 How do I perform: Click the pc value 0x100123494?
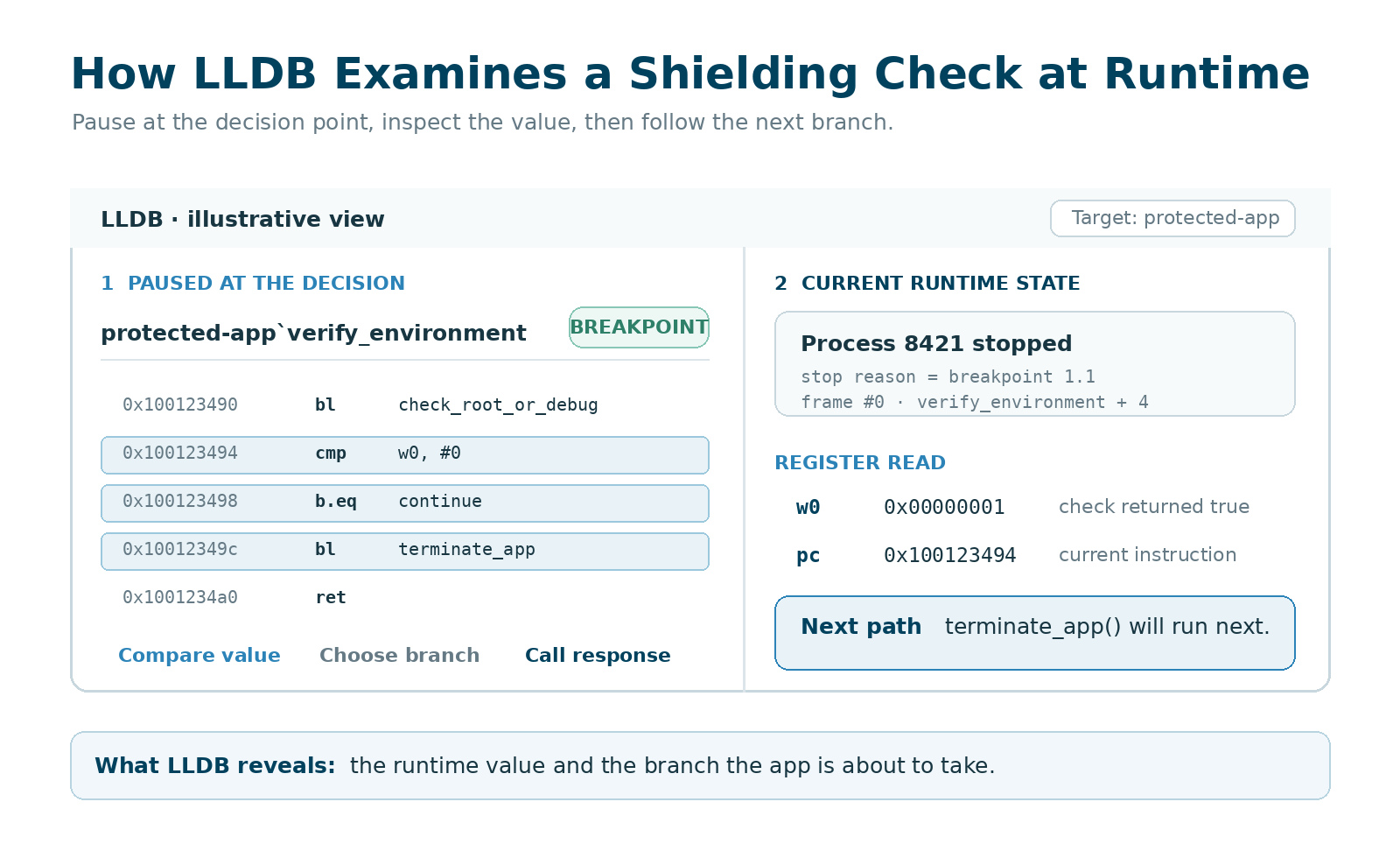pyautogui.click(x=949, y=555)
